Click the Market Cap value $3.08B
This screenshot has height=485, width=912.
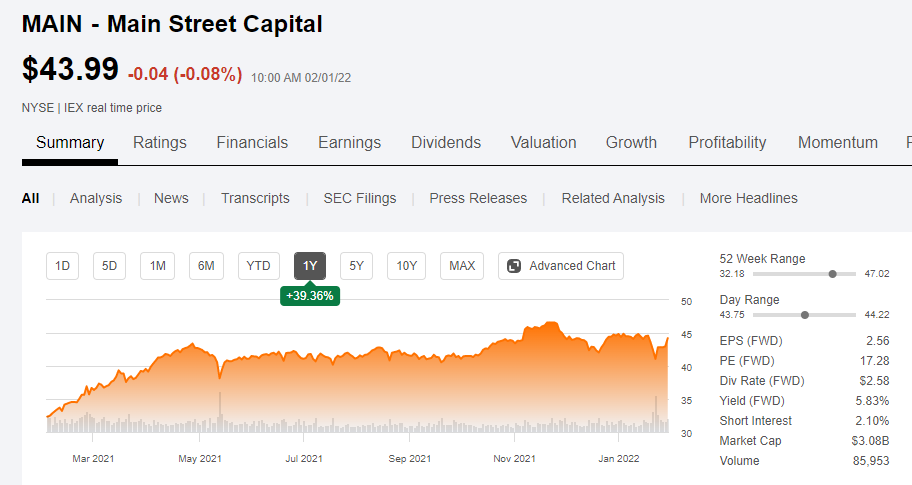point(871,441)
